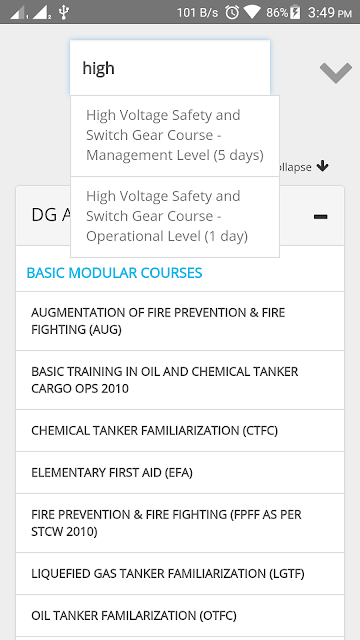Open the Basic Modular Courses heading
Screen dimensions: 360x640
click(114, 273)
